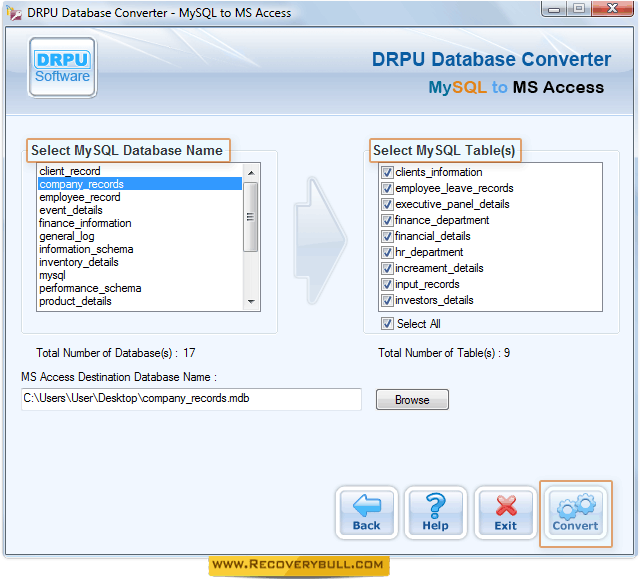Select product_details database
Screen dimensions: 640x579
tap(140, 302)
